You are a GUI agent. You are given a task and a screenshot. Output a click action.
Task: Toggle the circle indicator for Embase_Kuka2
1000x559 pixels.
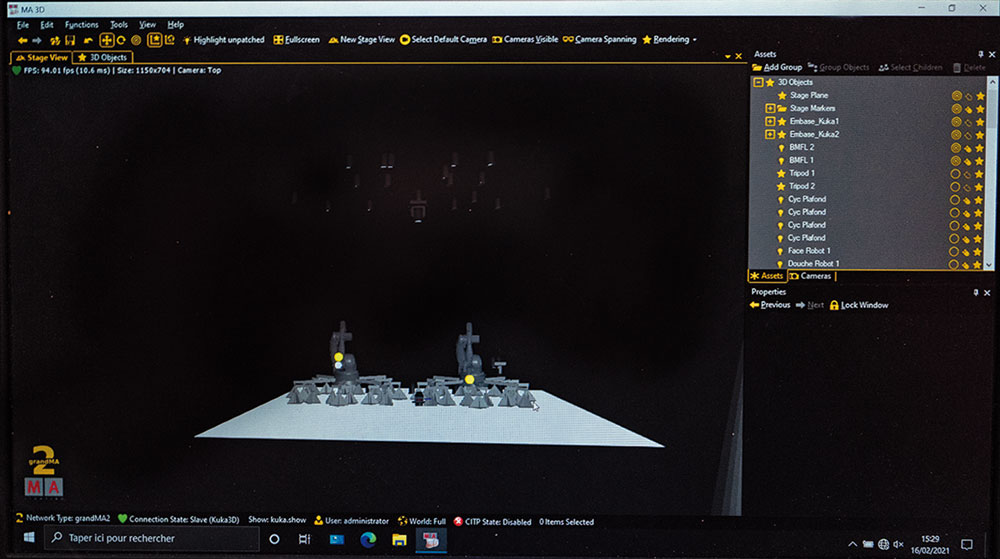(x=957, y=134)
